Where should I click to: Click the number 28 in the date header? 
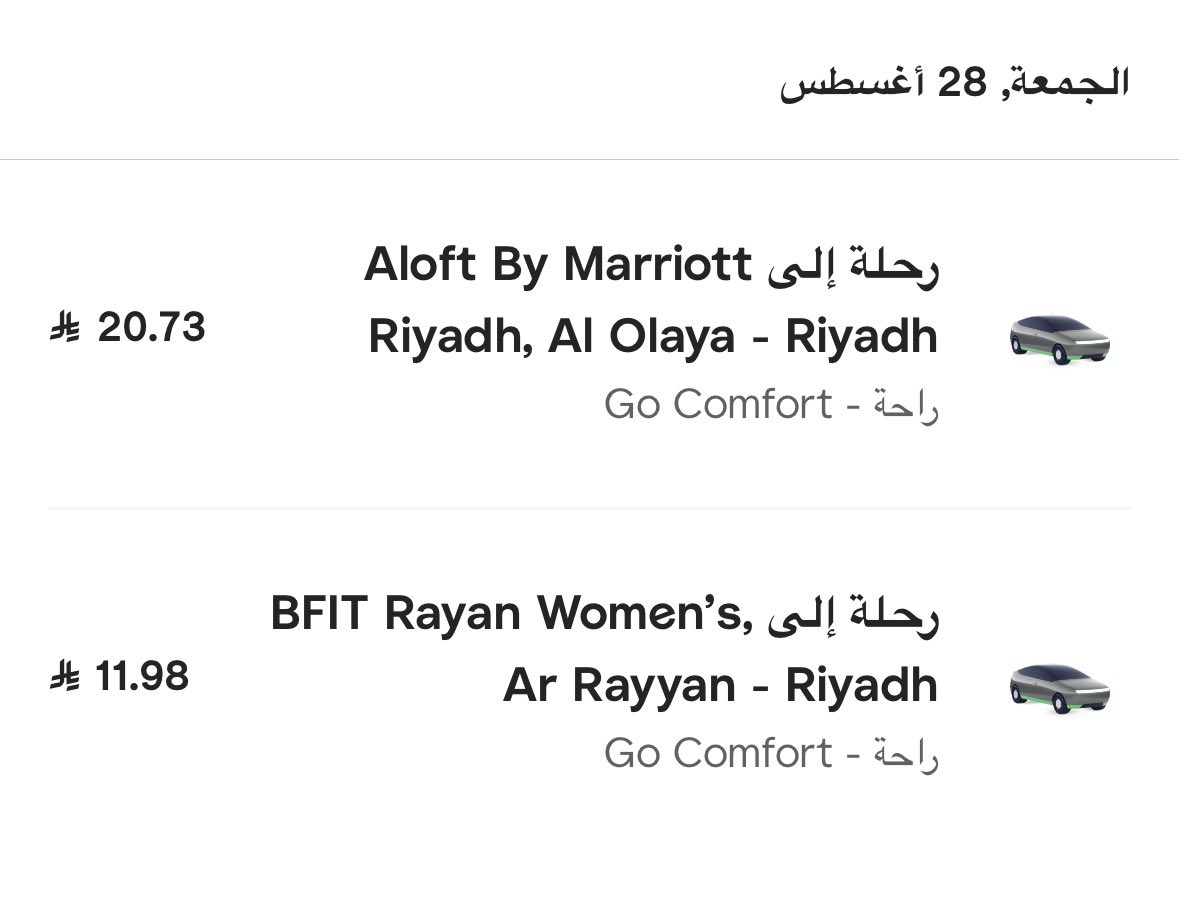962,81
